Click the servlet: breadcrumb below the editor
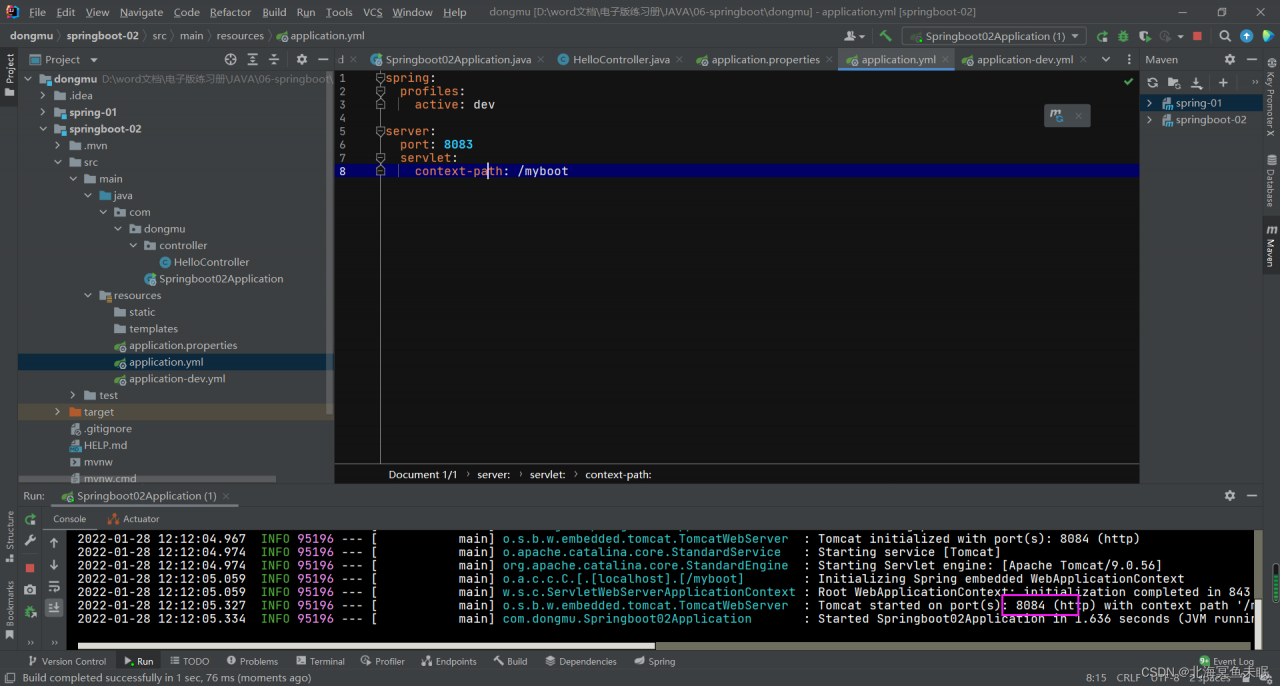The image size is (1280, 686). coord(547,475)
